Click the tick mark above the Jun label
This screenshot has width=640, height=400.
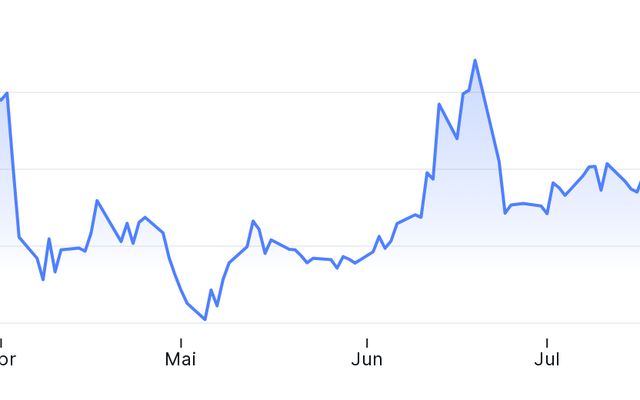tap(367, 342)
